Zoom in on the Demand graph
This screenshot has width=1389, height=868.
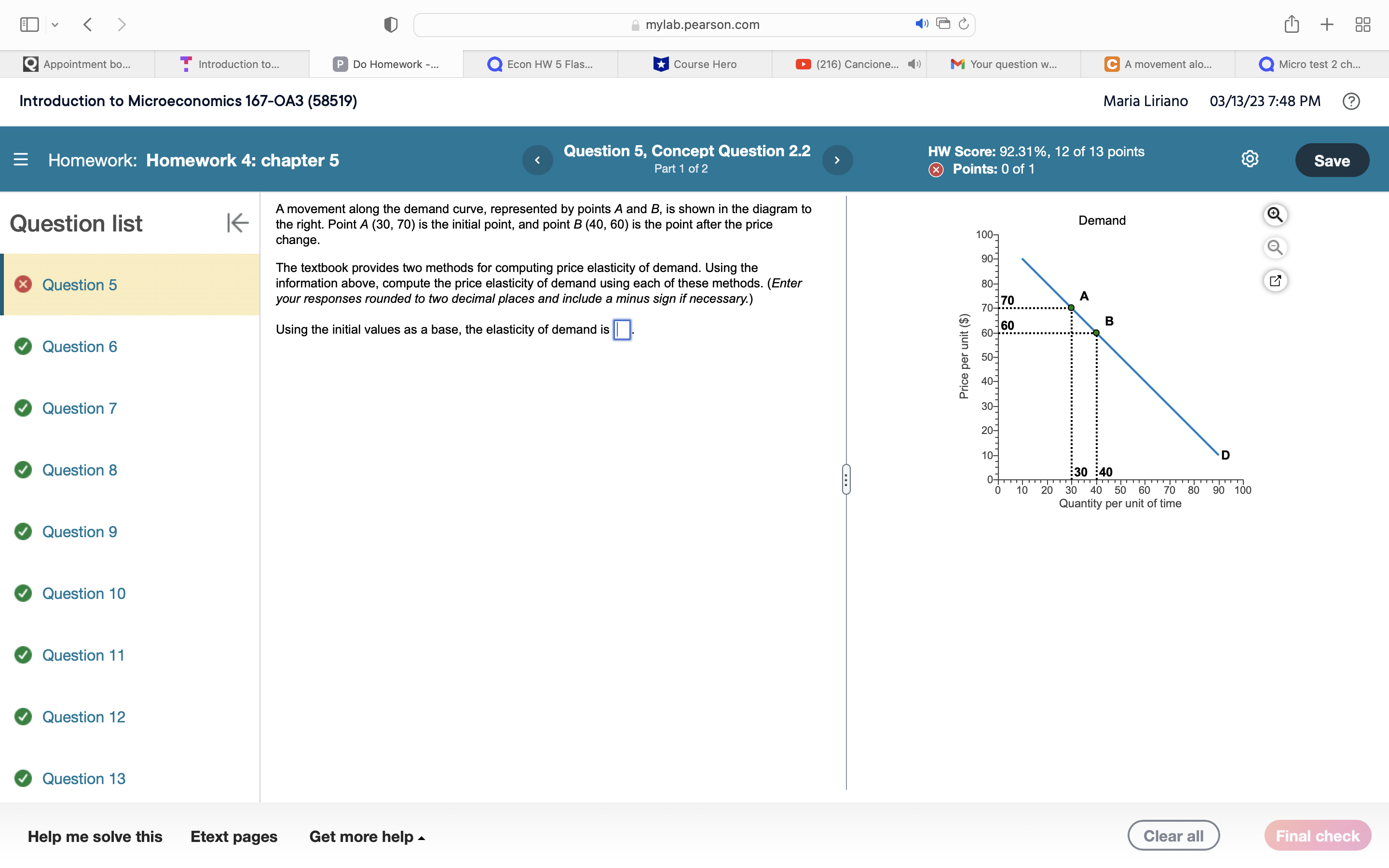point(1276,215)
